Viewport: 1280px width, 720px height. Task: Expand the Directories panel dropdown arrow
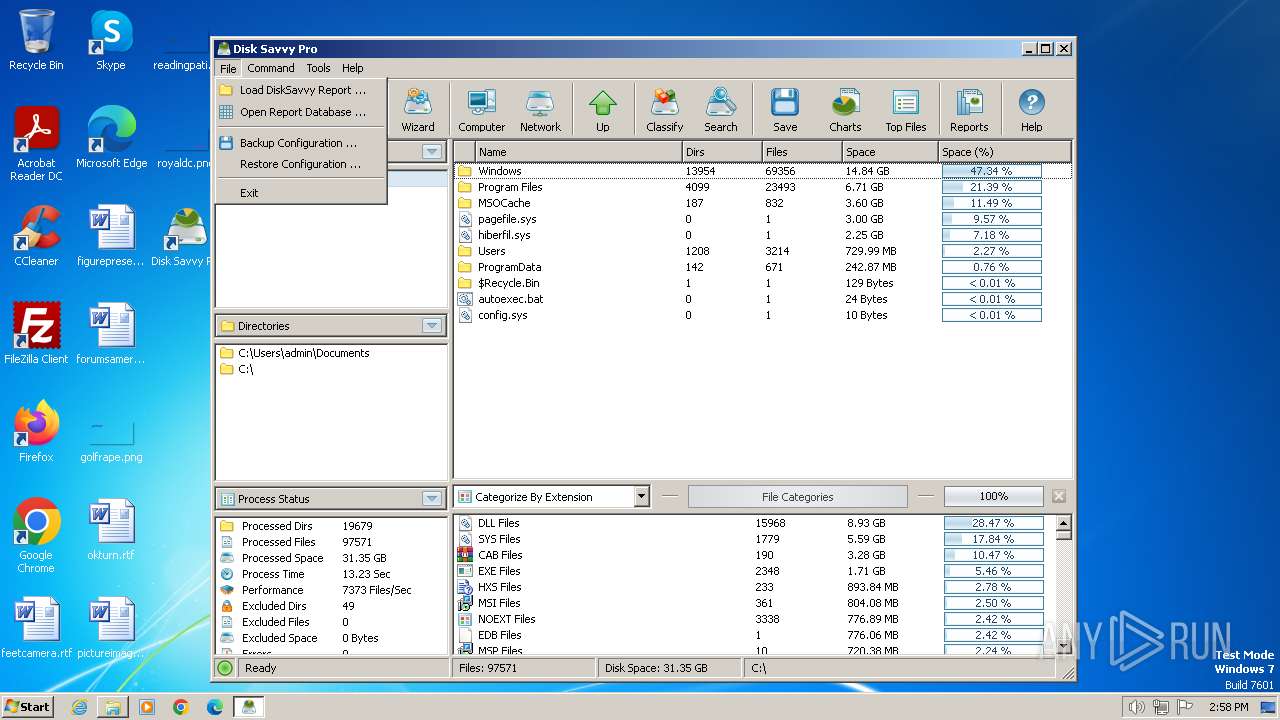[432, 326]
